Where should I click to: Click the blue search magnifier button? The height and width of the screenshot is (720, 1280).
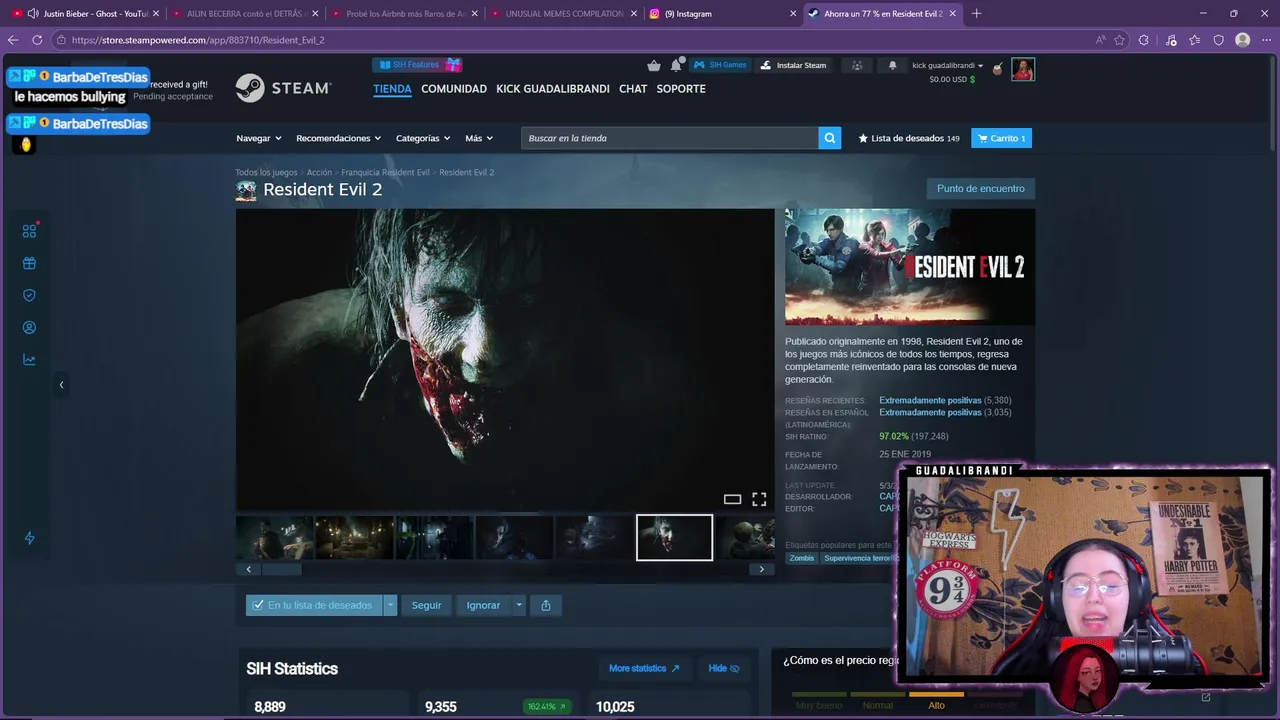pyautogui.click(x=829, y=138)
